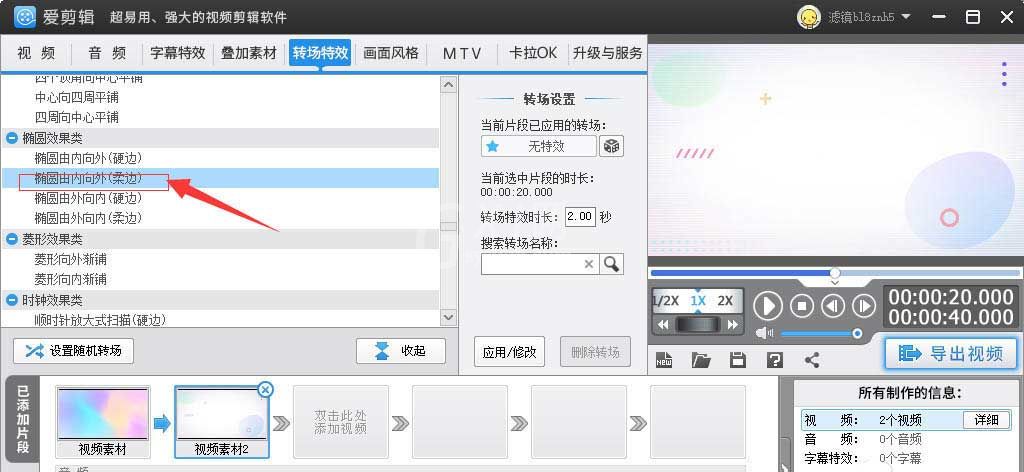Select 四周向中心平铺 transition

[x=76, y=118]
